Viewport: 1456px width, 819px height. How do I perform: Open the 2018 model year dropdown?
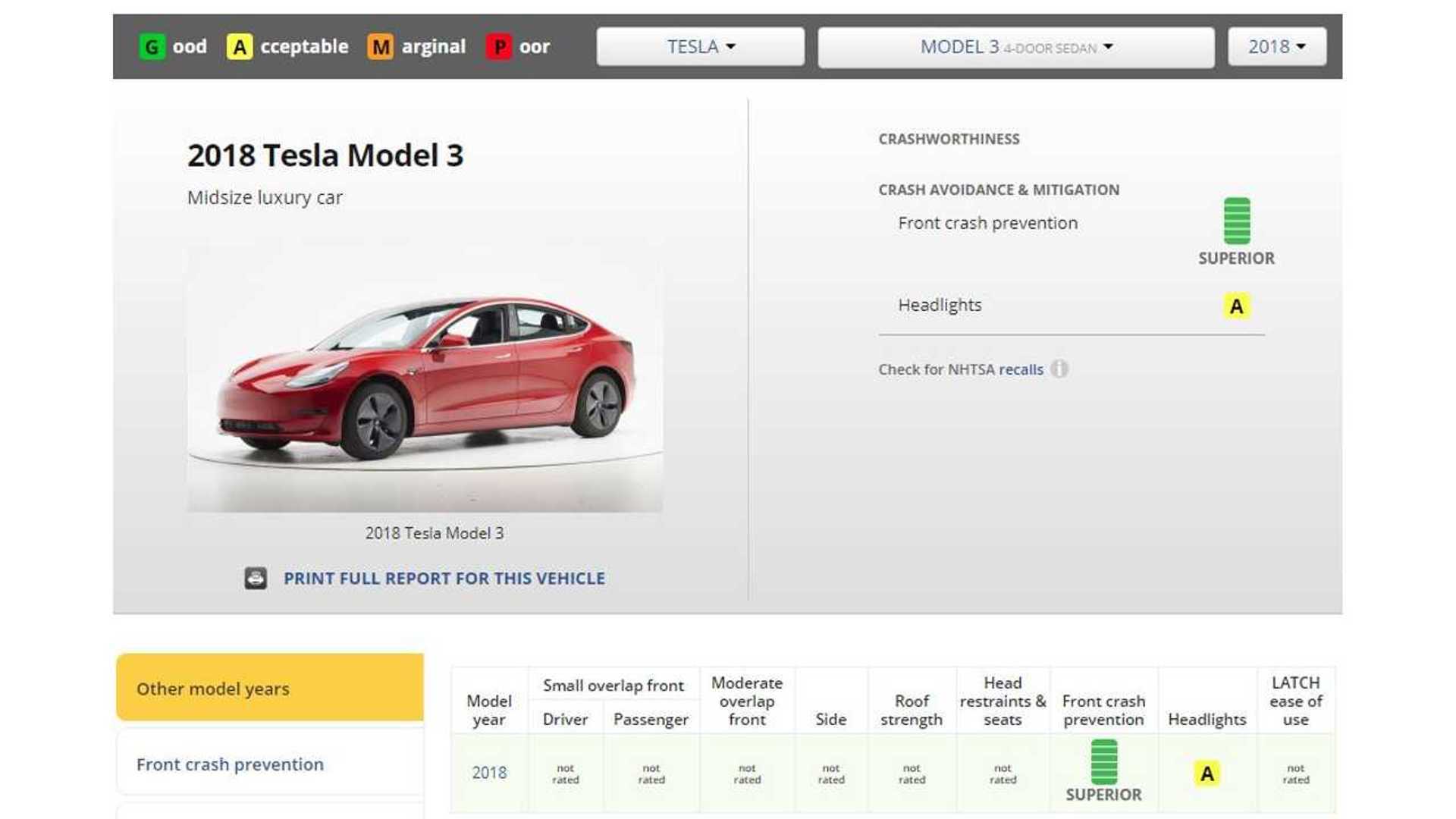click(1278, 47)
